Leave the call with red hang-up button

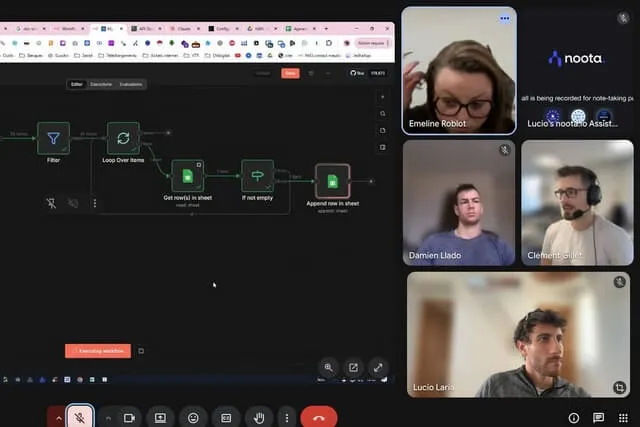(319, 418)
